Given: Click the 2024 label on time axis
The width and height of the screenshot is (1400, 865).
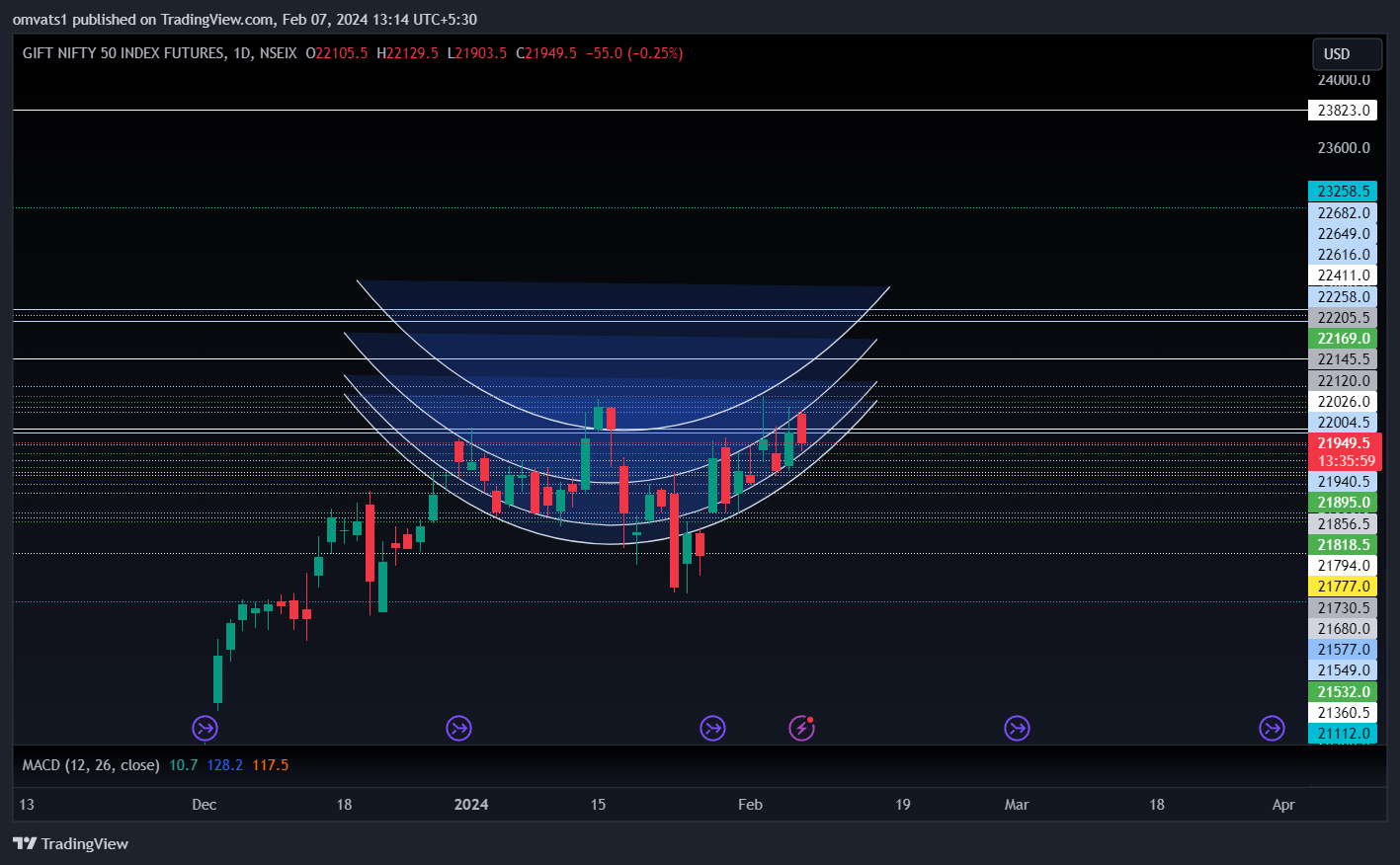Looking at the screenshot, I should (x=471, y=805).
